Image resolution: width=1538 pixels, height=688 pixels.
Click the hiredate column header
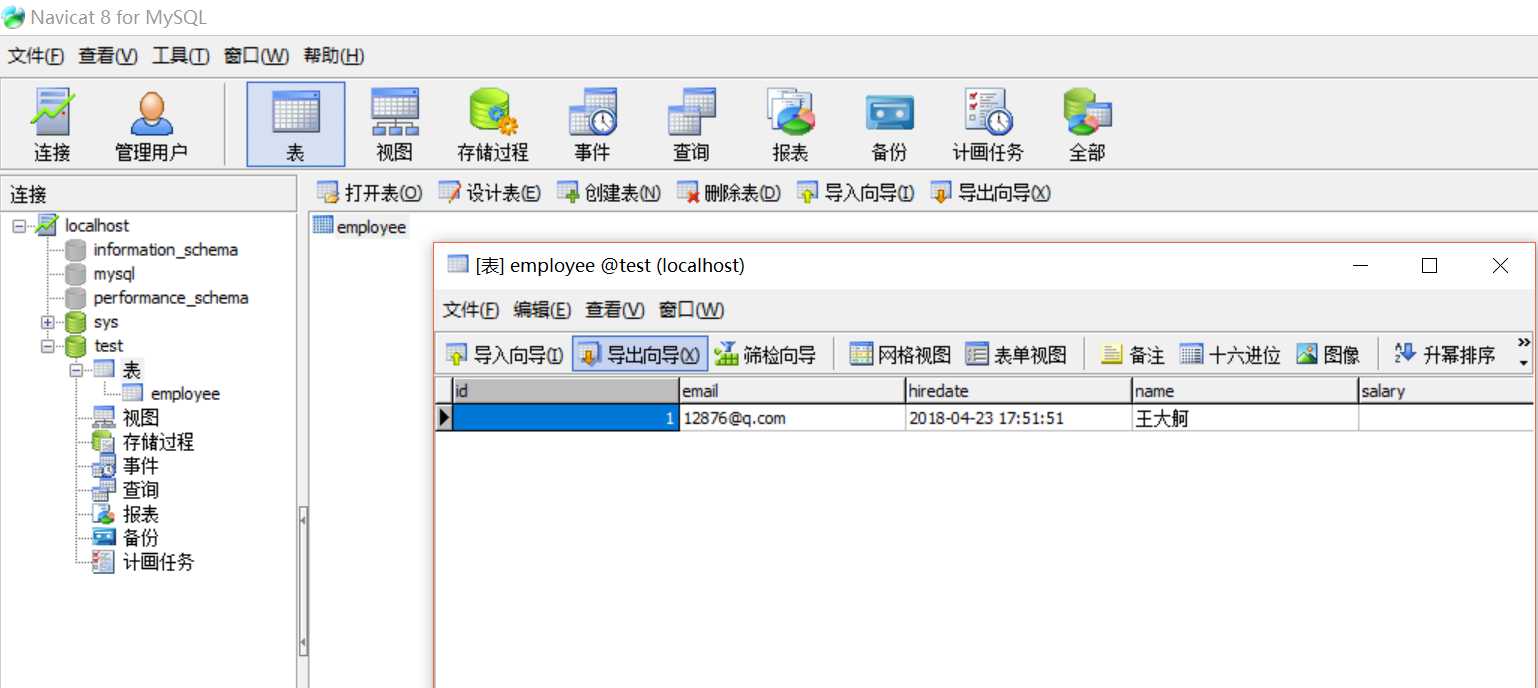click(x=1019, y=391)
